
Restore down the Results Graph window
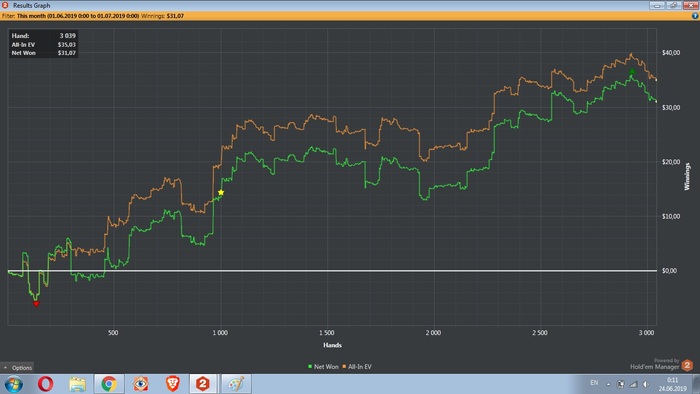point(674,5)
